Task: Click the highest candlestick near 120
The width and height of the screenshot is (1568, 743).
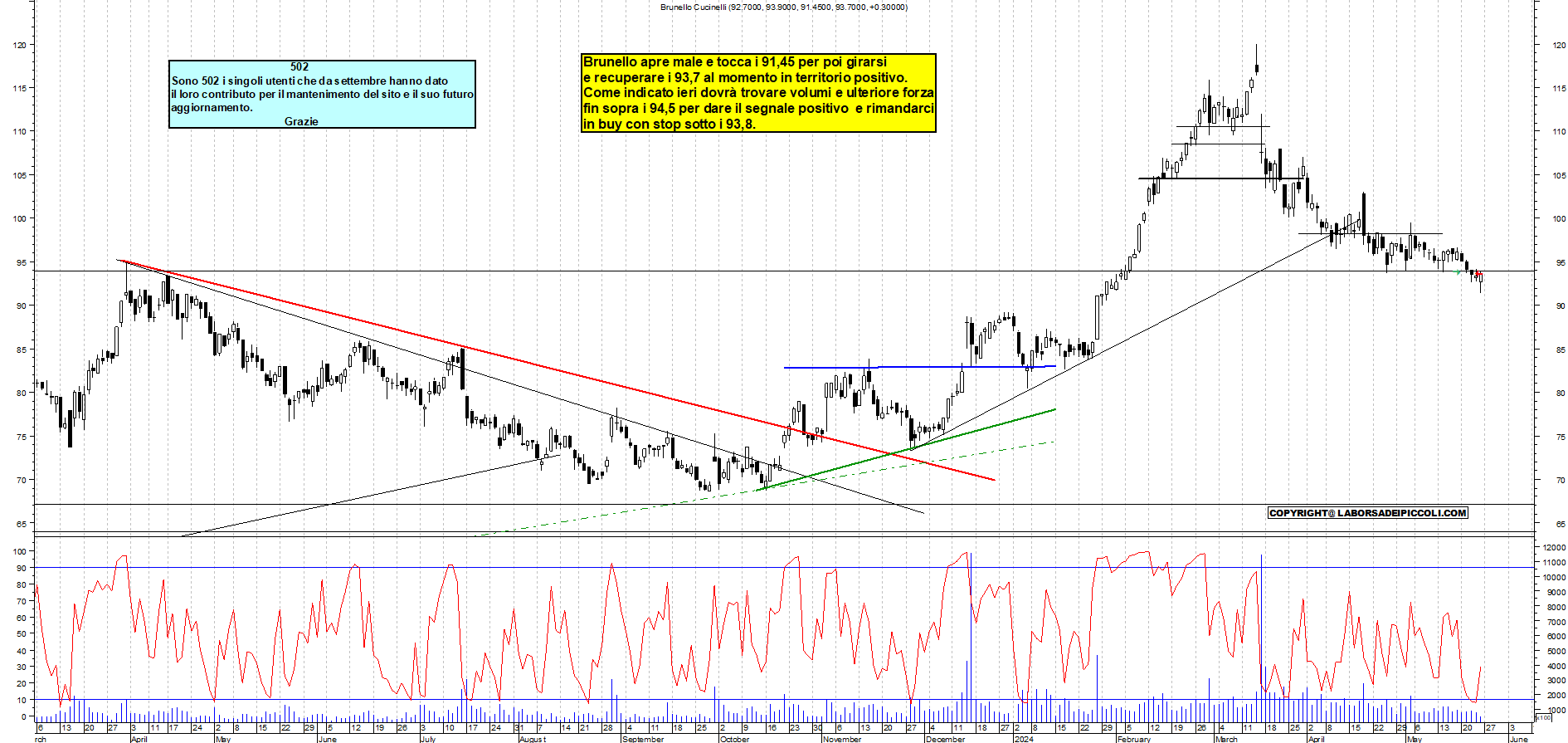Action: [1257, 68]
